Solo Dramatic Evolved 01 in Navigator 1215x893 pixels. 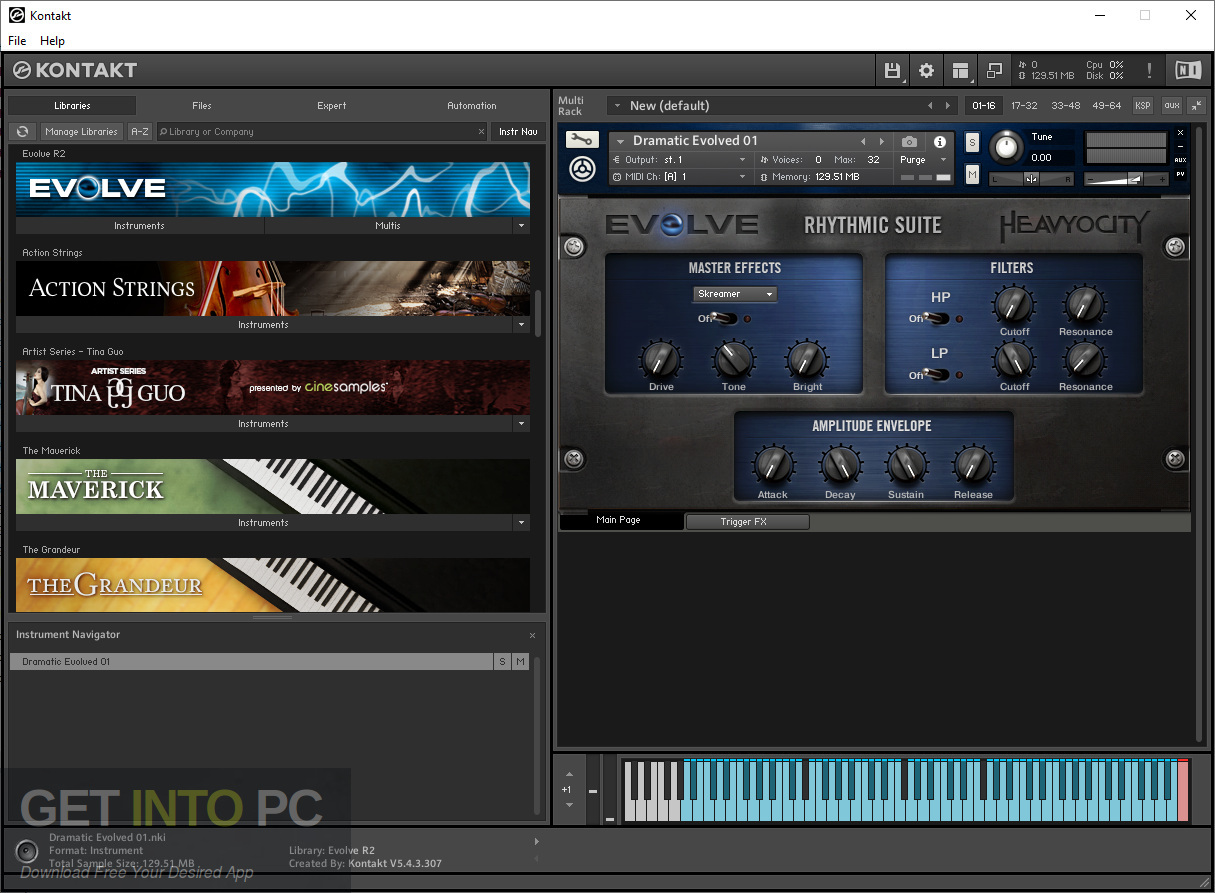tap(501, 662)
